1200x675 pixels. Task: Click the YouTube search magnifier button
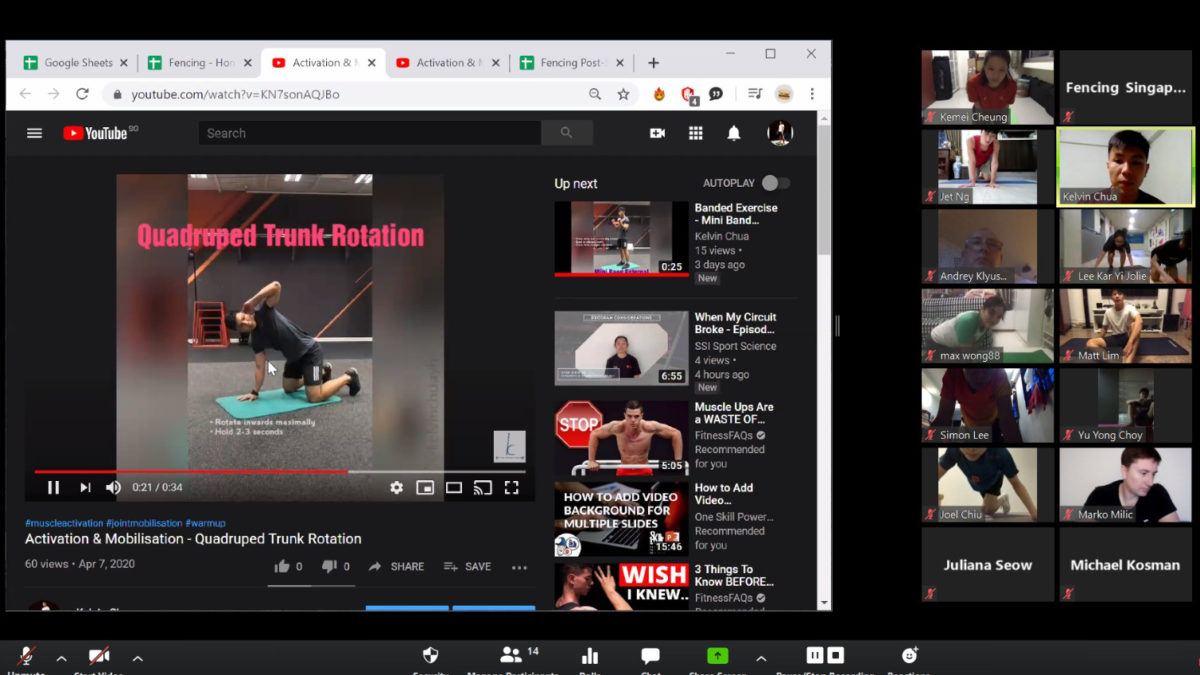click(x=567, y=133)
